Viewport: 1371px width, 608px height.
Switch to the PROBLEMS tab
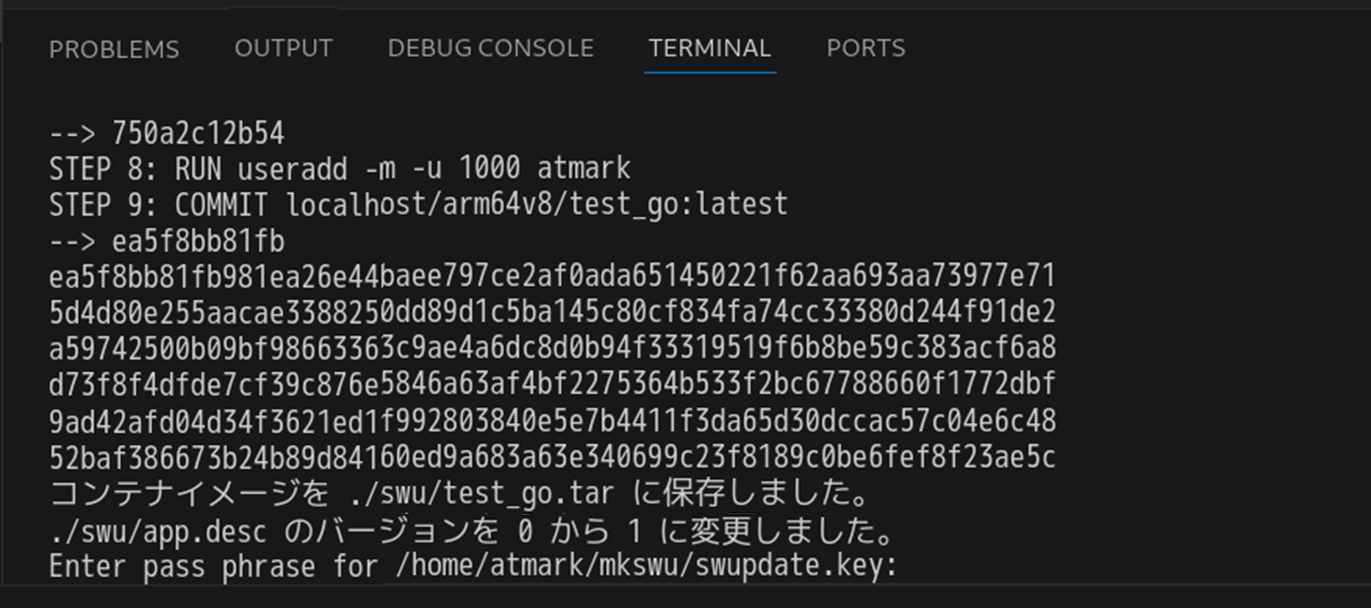(114, 49)
